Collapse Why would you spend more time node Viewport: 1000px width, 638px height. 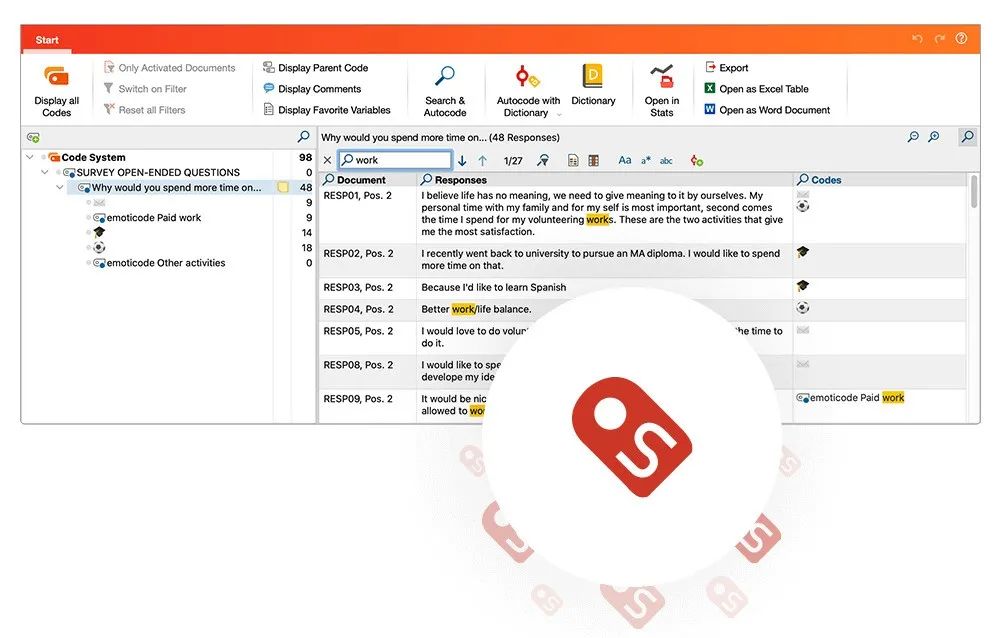(x=59, y=187)
